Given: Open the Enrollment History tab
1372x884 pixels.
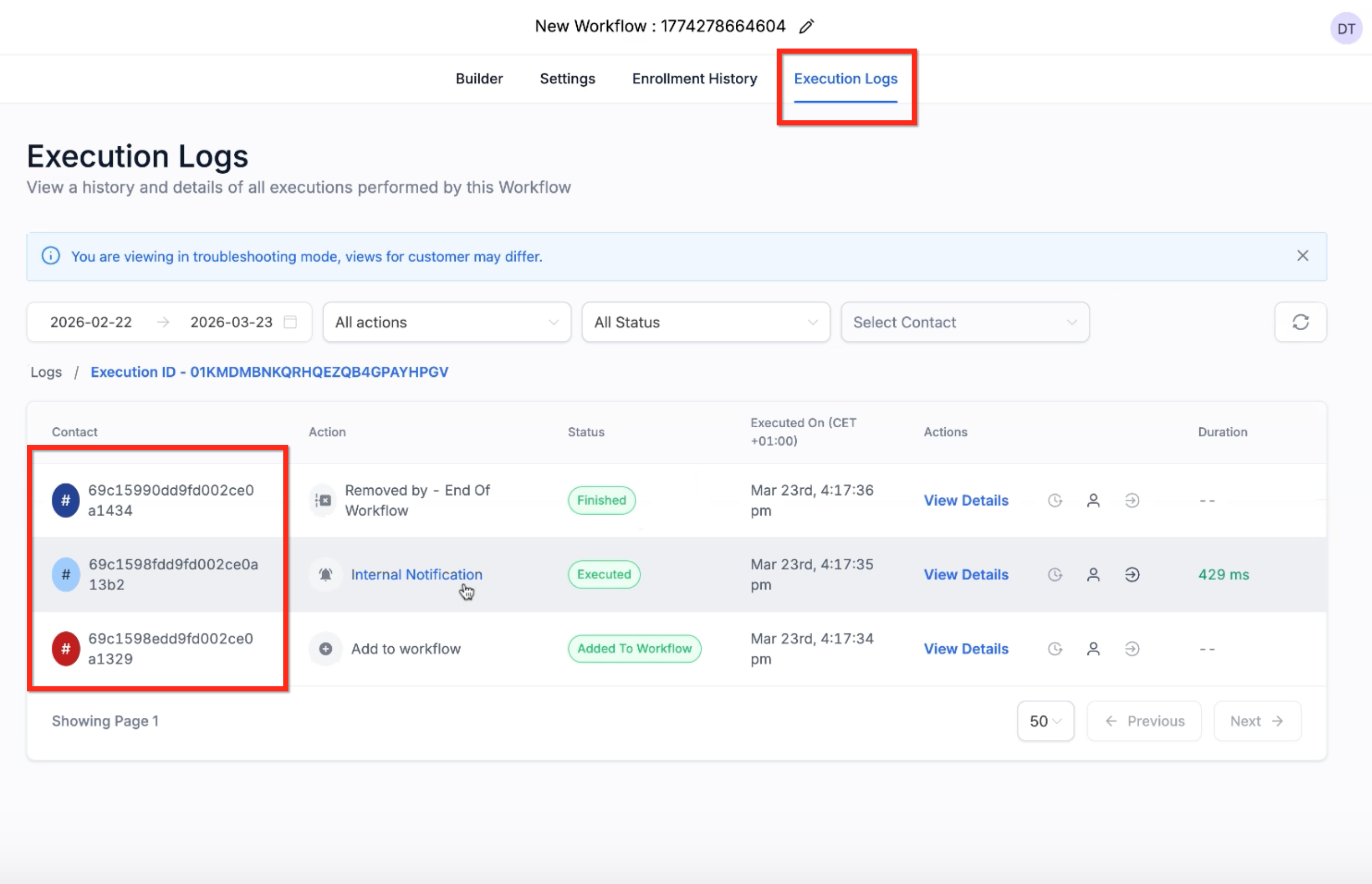Looking at the screenshot, I should (x=694, y=79).
